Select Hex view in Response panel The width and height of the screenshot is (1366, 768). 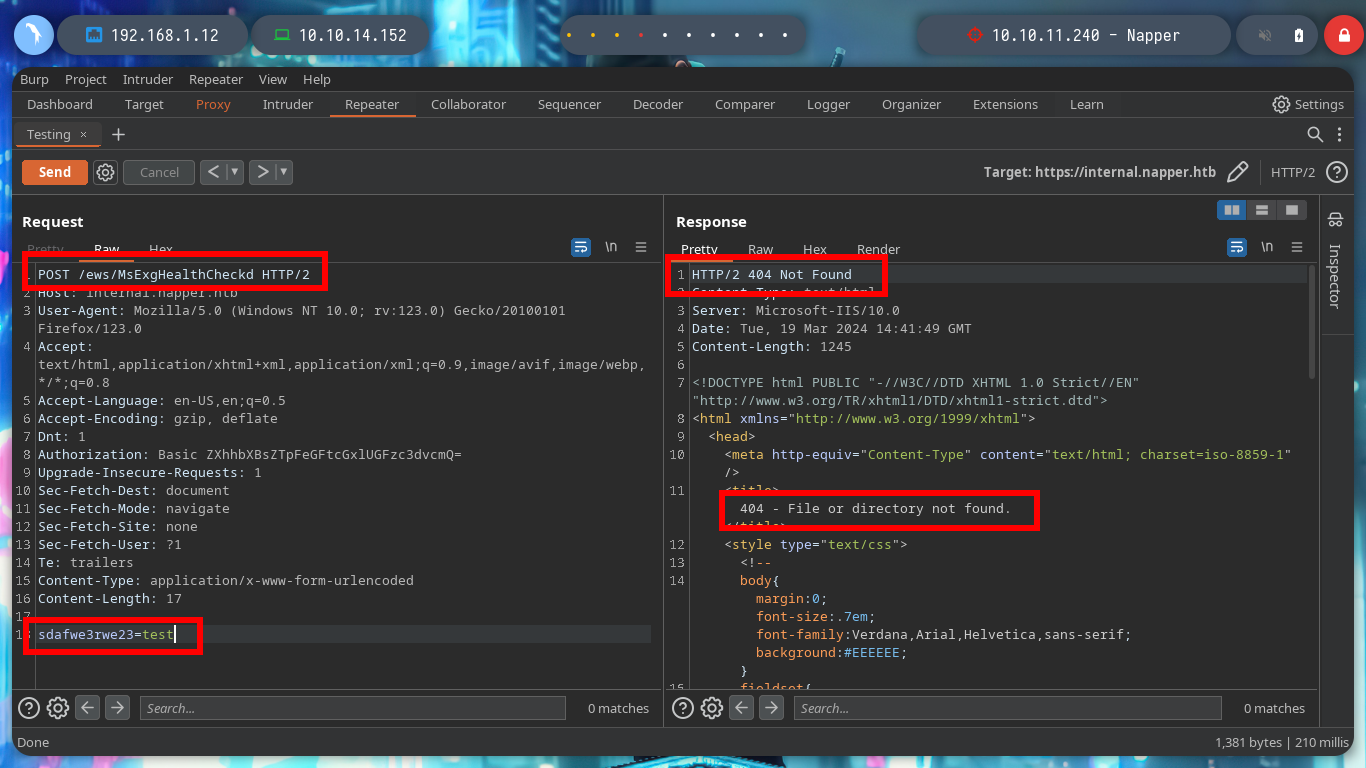tap(815, 249)
